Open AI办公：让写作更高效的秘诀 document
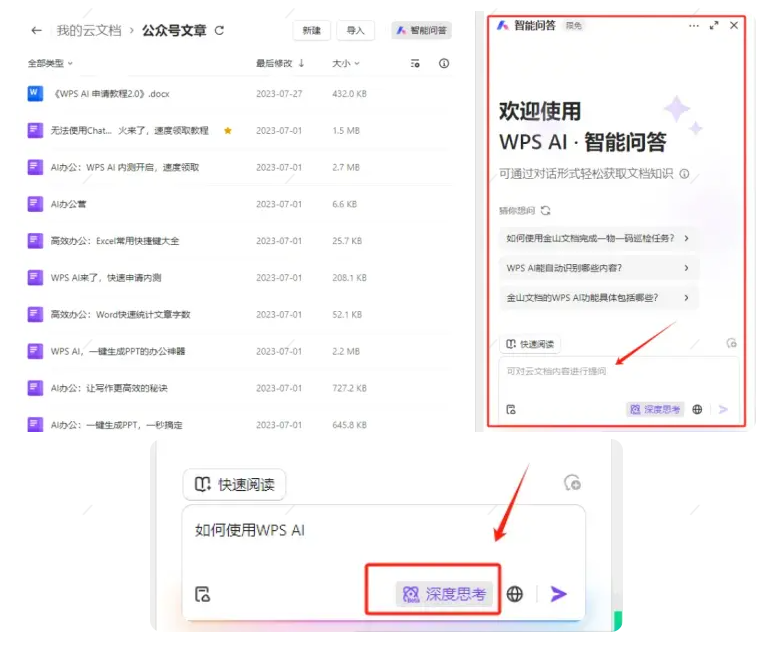This screenshot has height=647, width=761. 109,388
